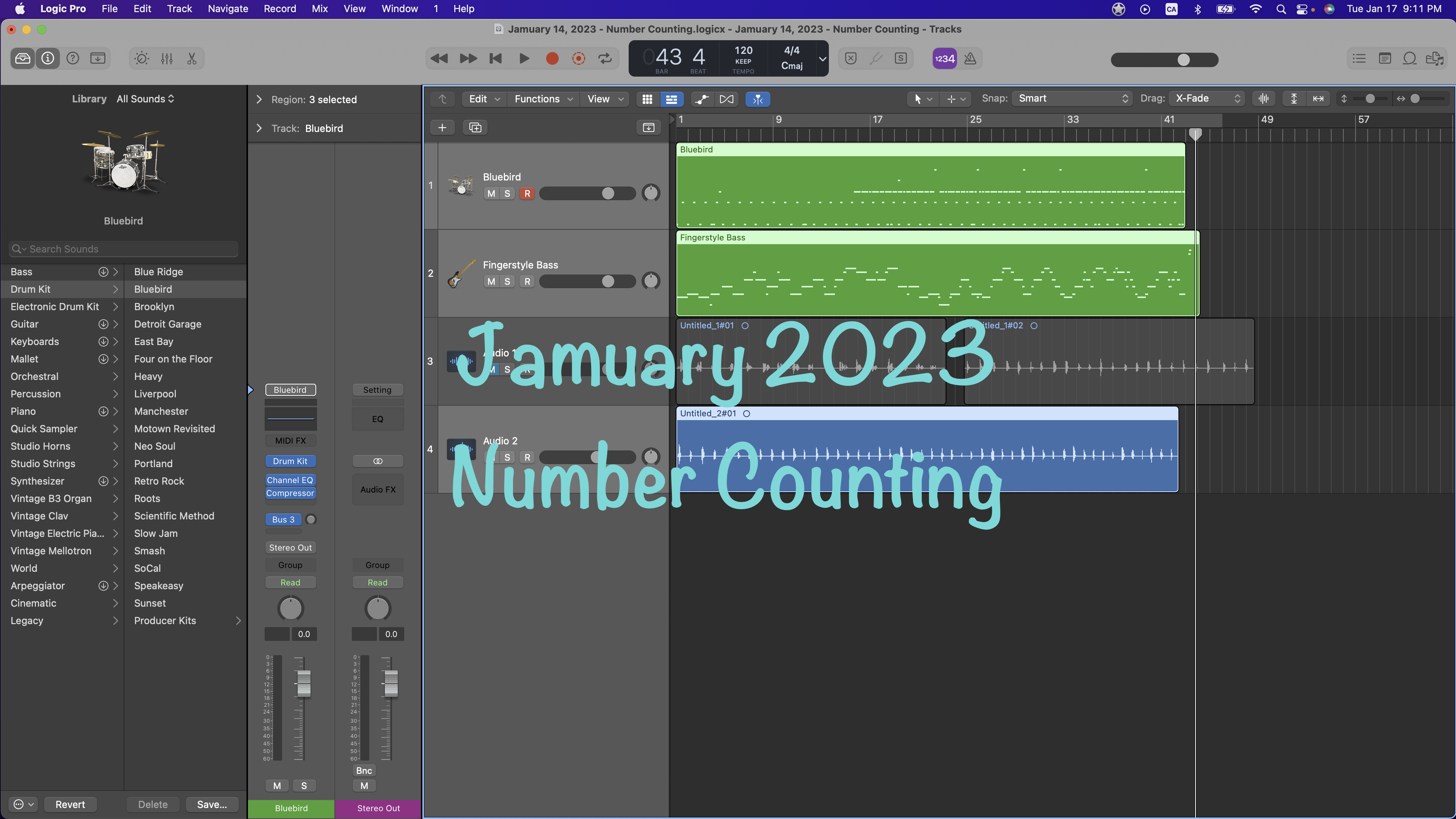This screenshot has height=819, width=1456.
Task: Open the Editors scissors icon
Action: pyautogui.click(x=191, y=58)
